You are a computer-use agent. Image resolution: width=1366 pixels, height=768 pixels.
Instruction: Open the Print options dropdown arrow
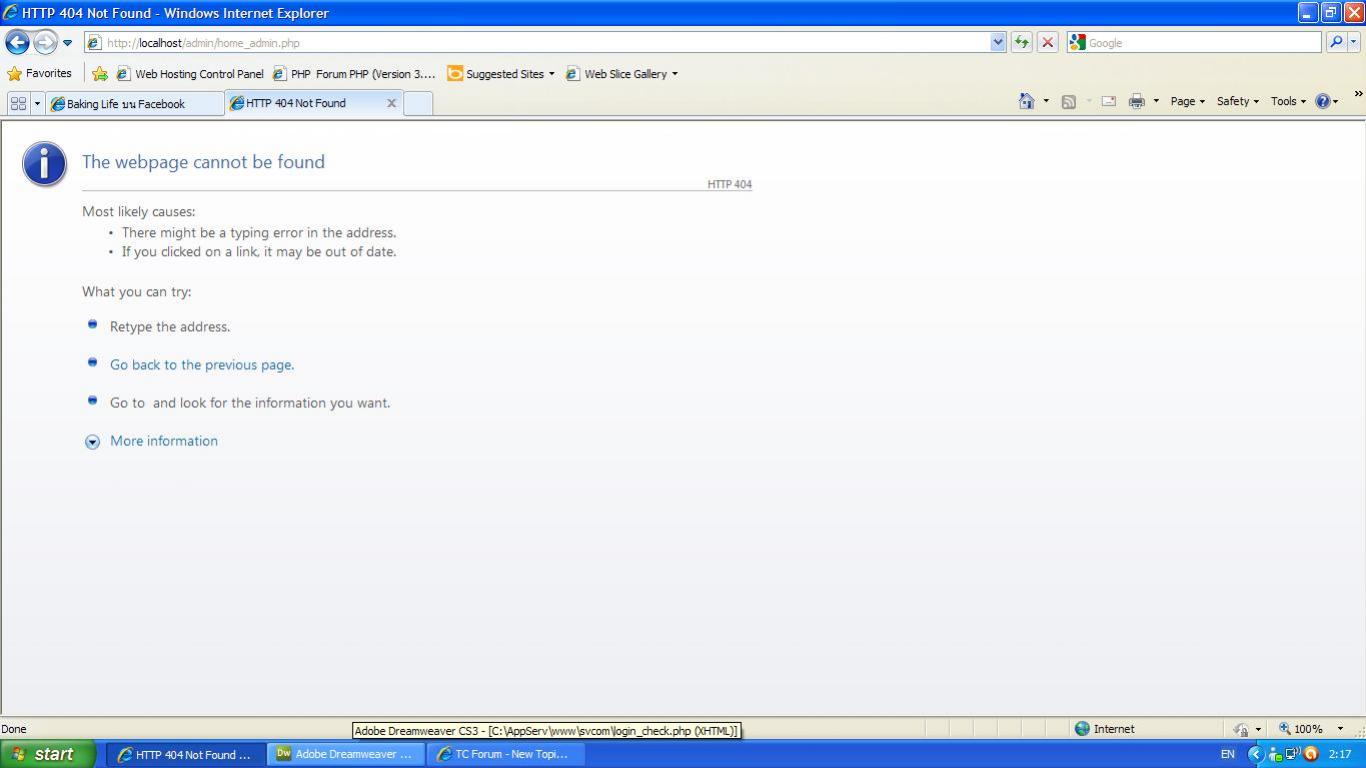(x=1156, y=101)
